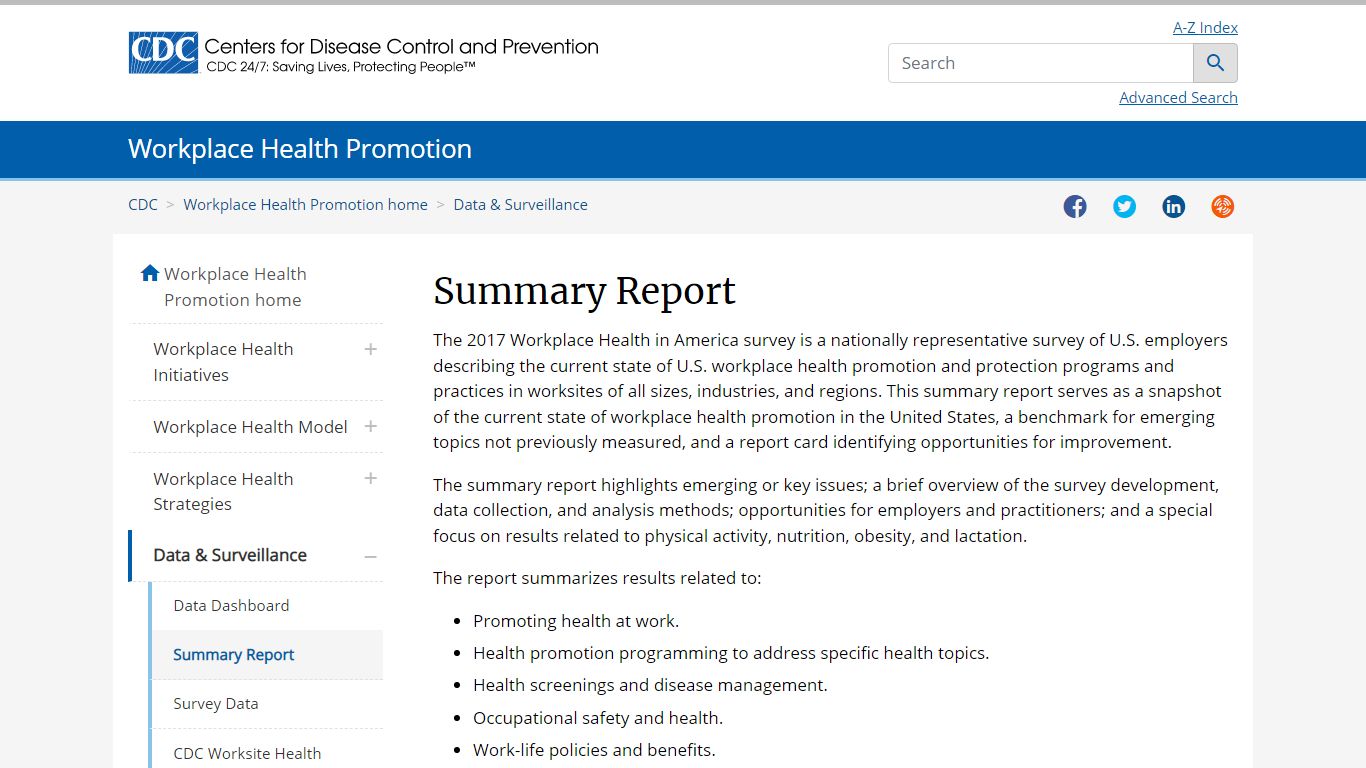Click bullet 'Work-life policies and benefits.'
Image resolution: width=1366 pixels, height=768 pixels.
click(594, 750)
